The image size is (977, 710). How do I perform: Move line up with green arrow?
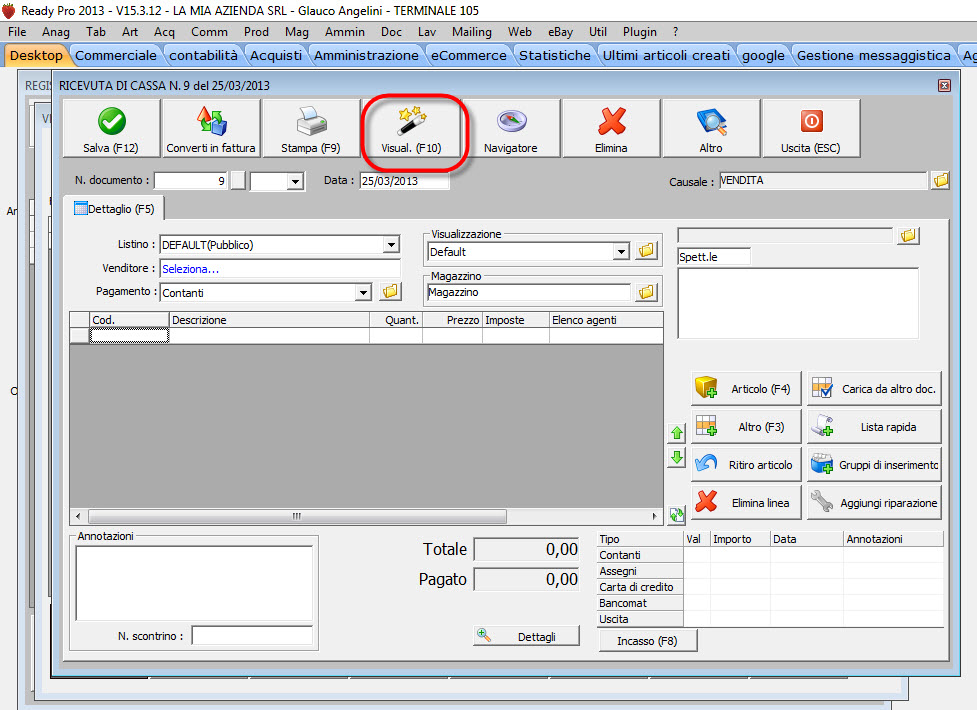677,432
